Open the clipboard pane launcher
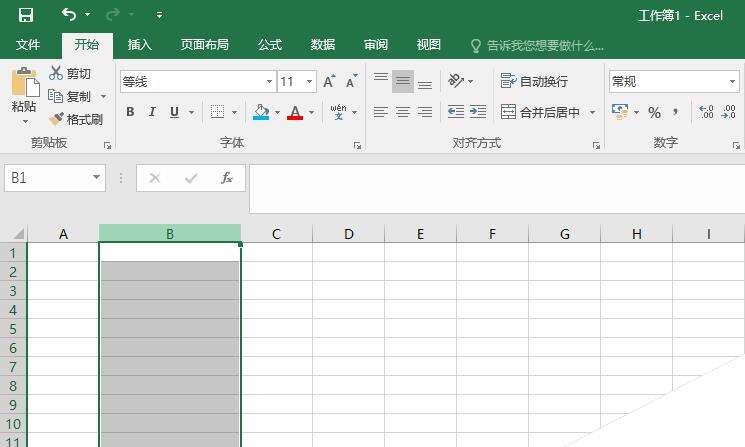This screenshot has height=447, width=745. pos(107,146)
